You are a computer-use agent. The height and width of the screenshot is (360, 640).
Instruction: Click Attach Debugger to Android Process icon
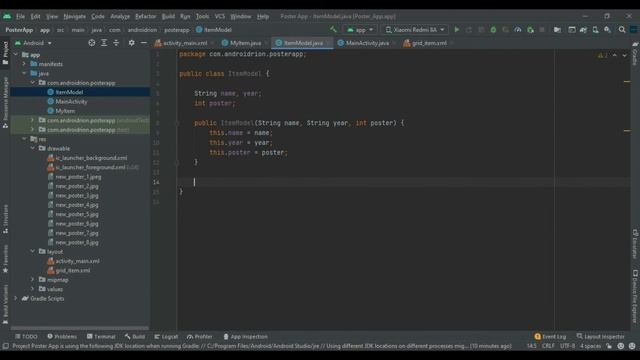tap(530, 30)
